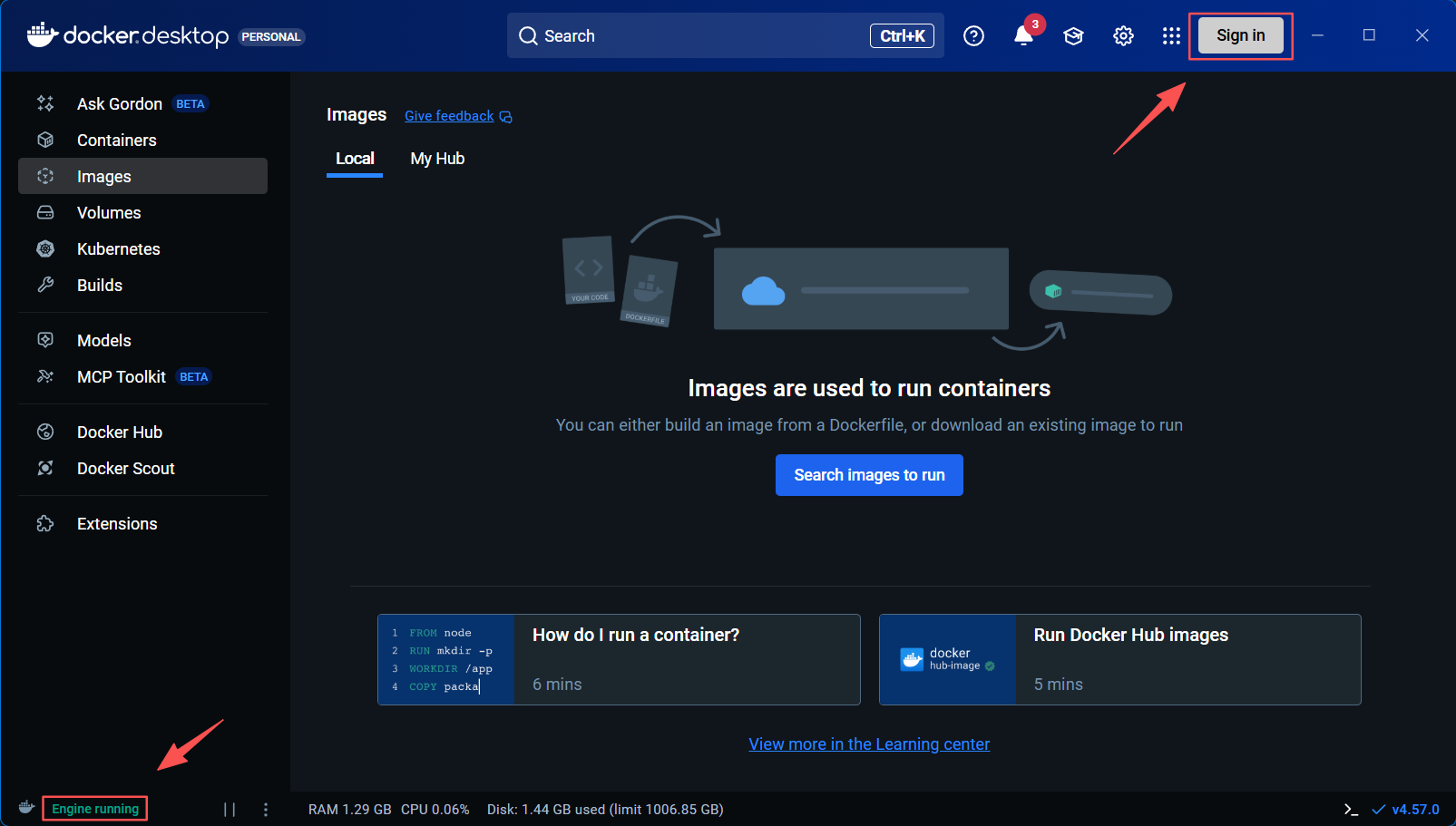Click the Disk 1.44 GB used text
This screenshot has height=826, width=1456.
coord(605,809)
